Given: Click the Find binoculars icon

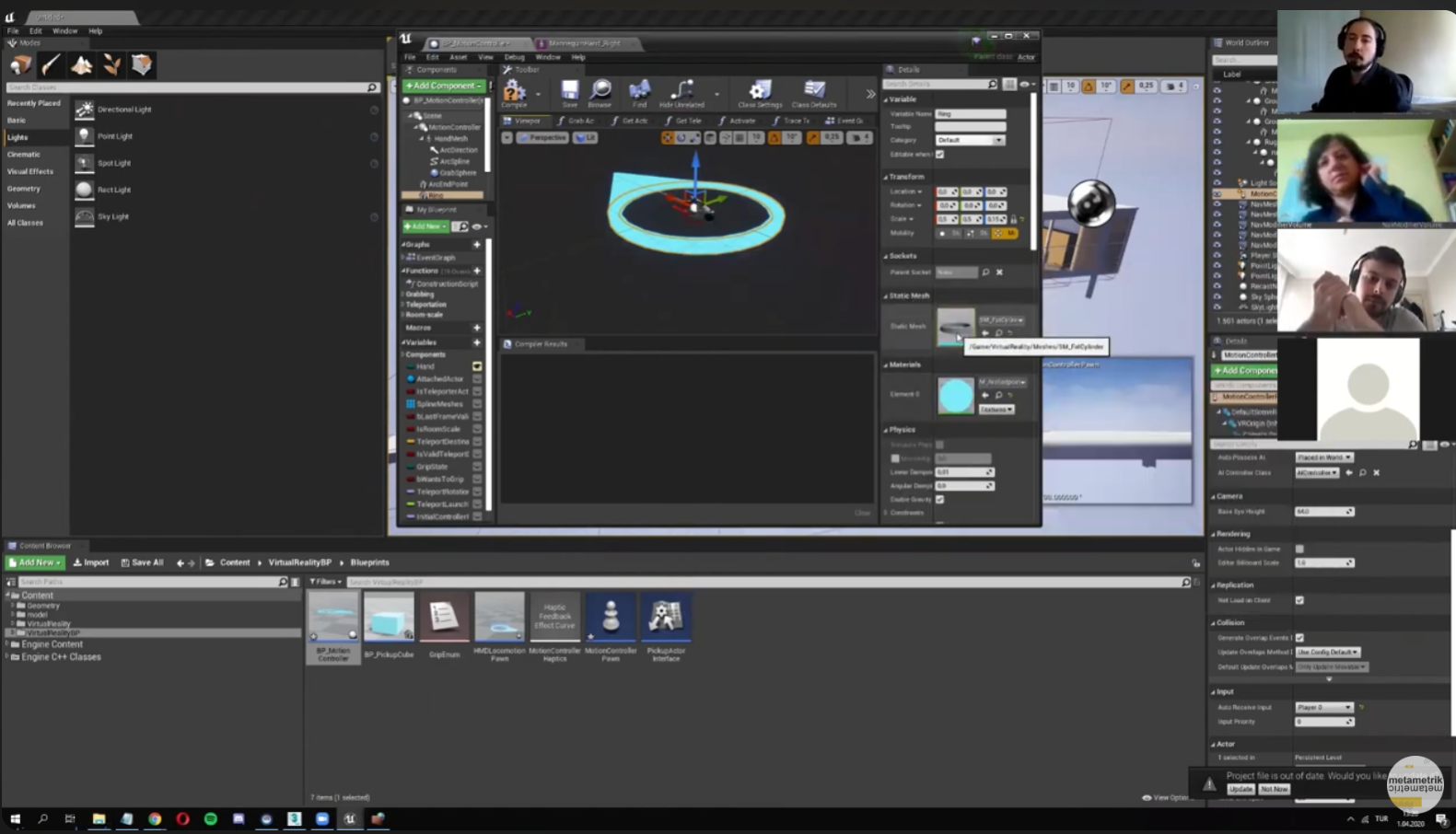Looking at the screenshot, I should coord(639,89).
